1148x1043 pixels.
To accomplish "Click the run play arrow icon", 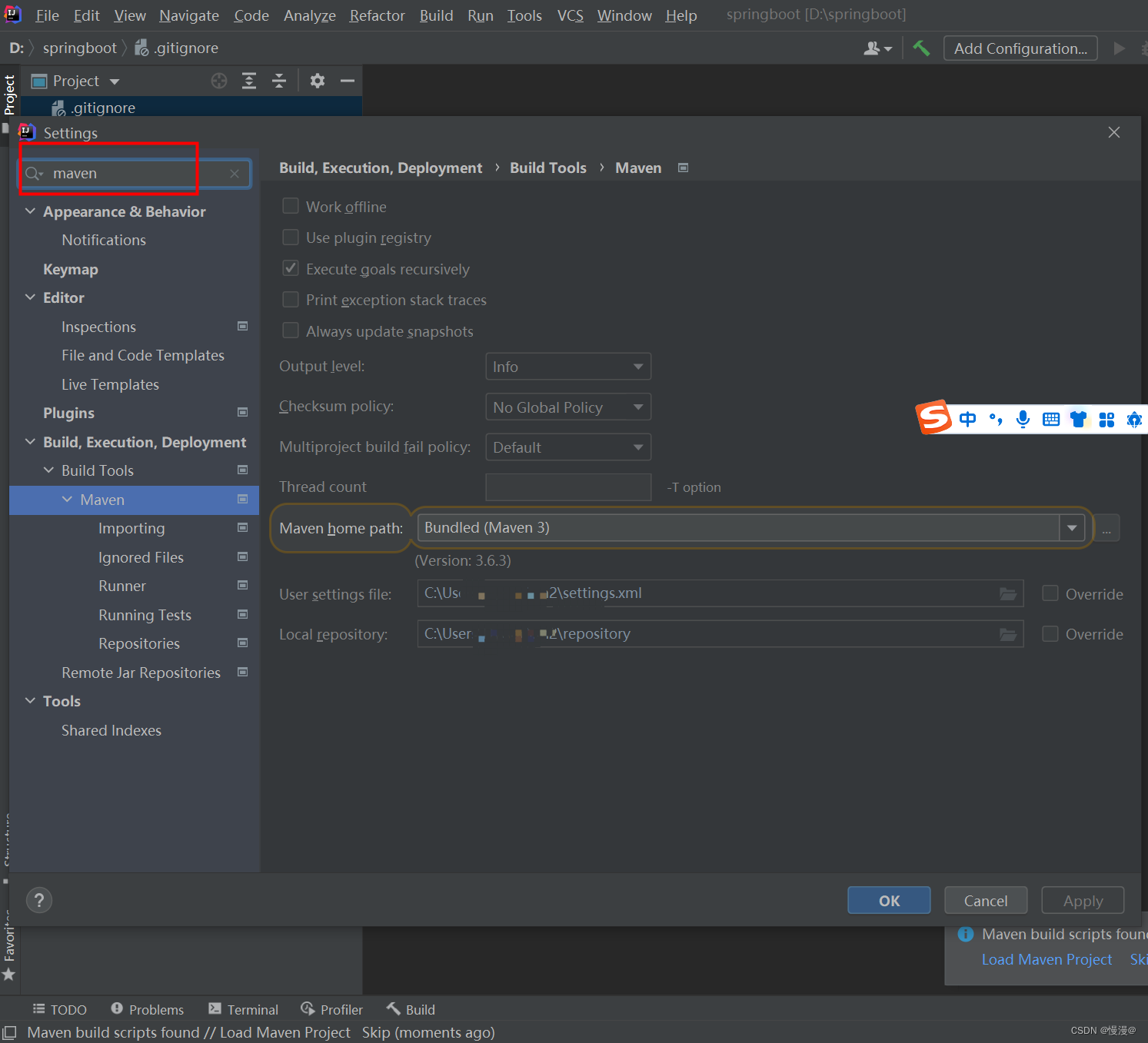I will point(1120,48).
